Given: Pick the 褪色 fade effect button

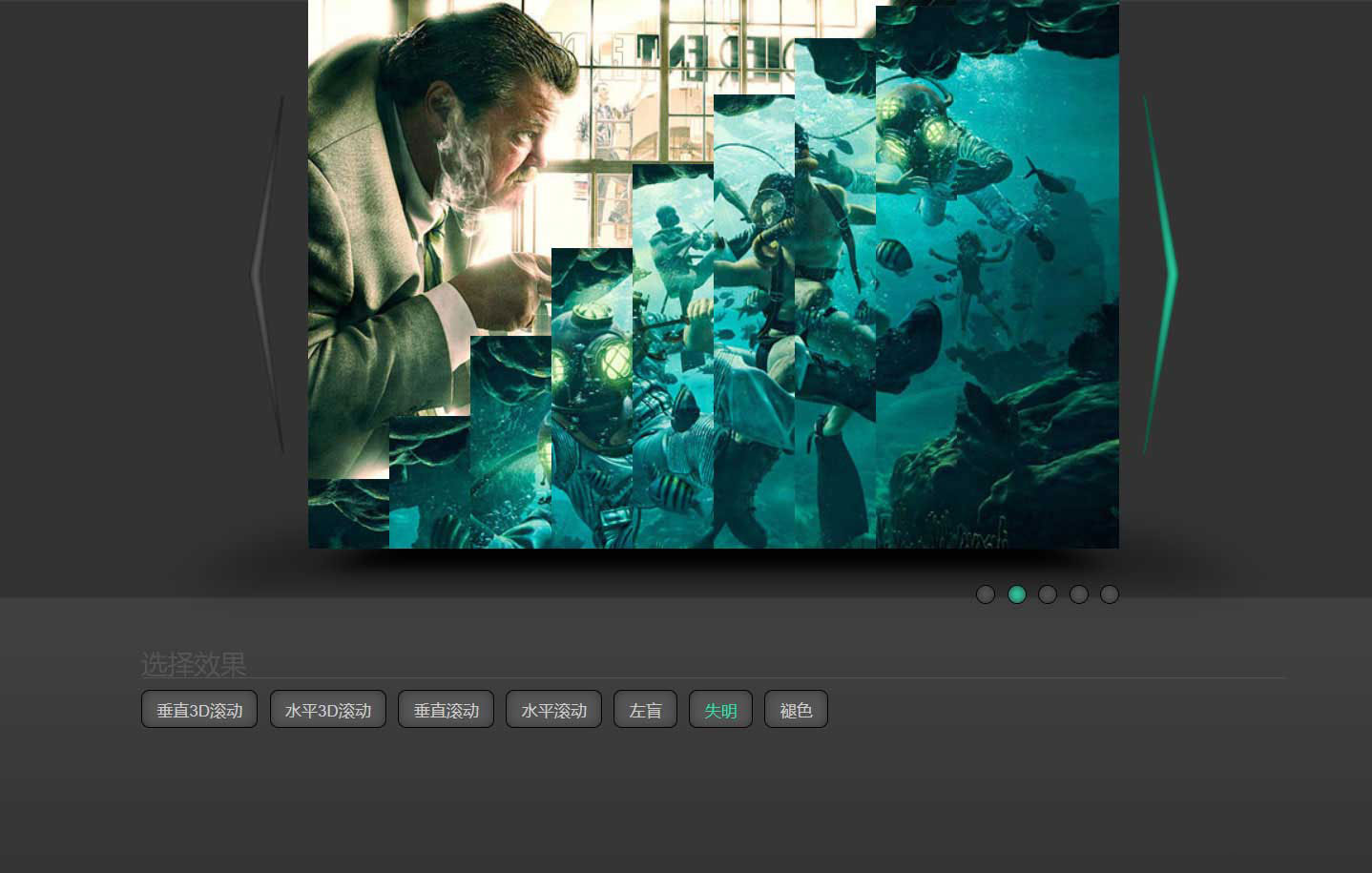Looking at the screenshot, I should point(796,709).
